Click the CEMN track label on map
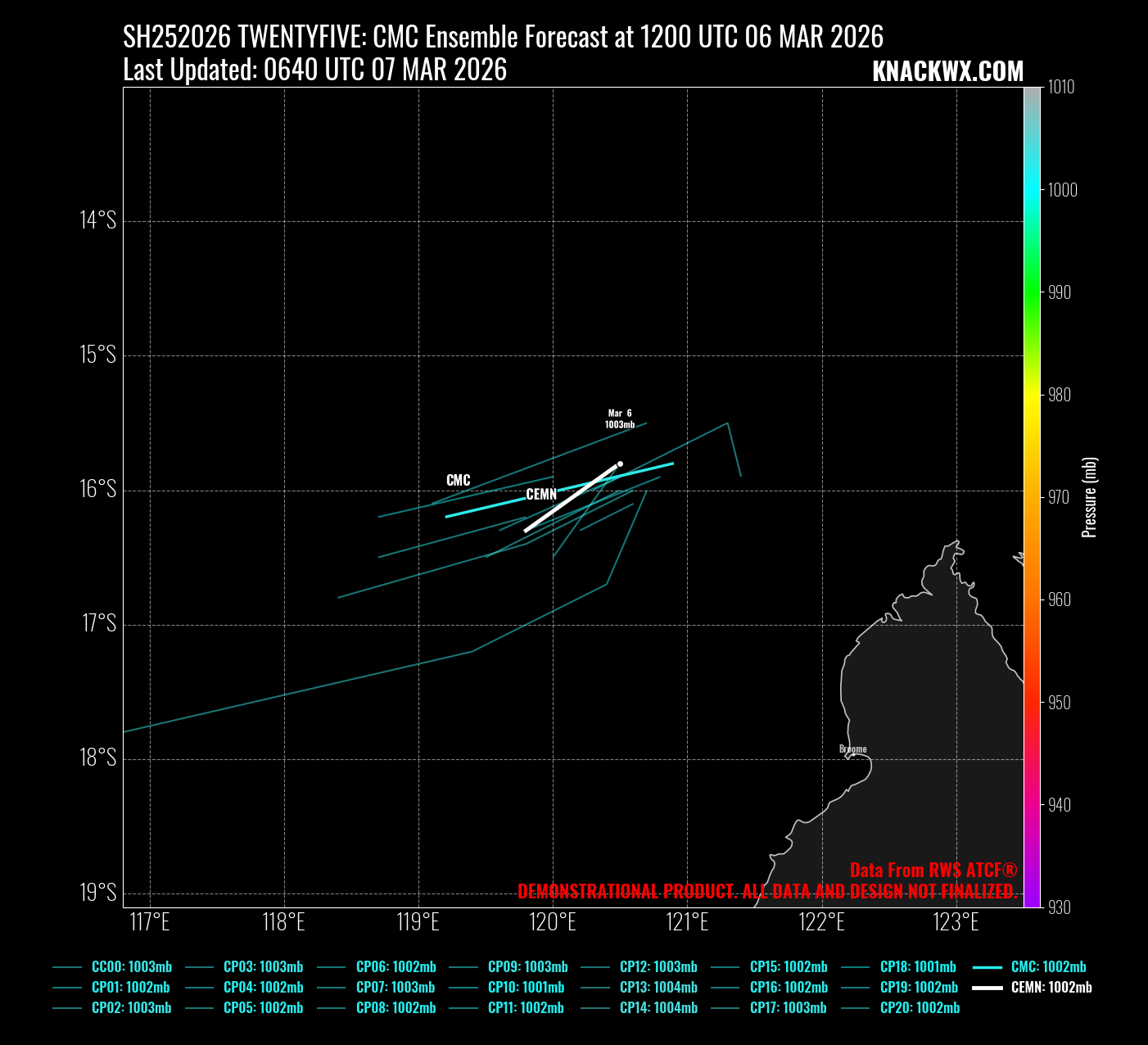 tap(541, 495)
